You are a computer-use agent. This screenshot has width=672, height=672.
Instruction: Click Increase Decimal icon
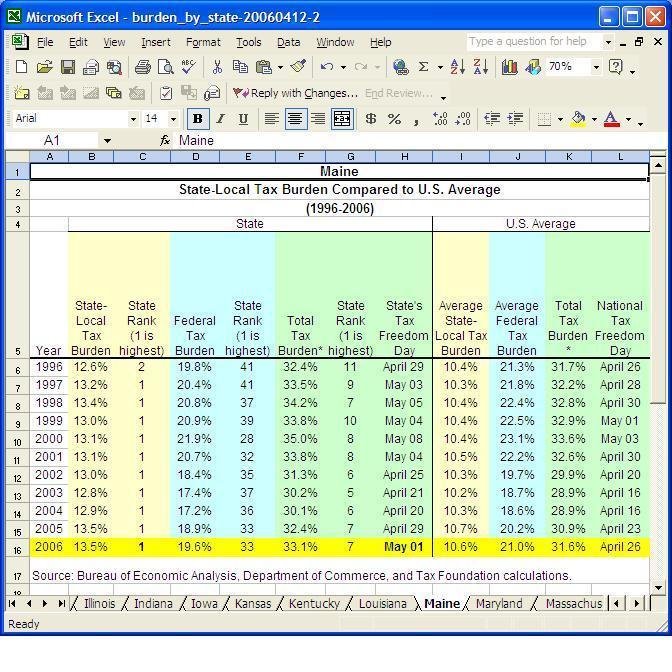point(440,119)
